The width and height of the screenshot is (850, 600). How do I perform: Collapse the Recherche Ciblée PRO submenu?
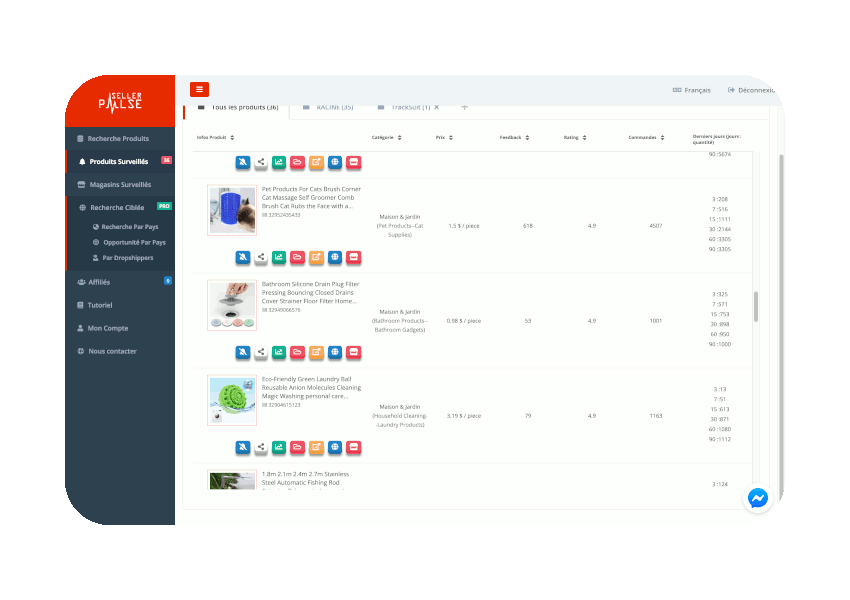pos(120,208)
